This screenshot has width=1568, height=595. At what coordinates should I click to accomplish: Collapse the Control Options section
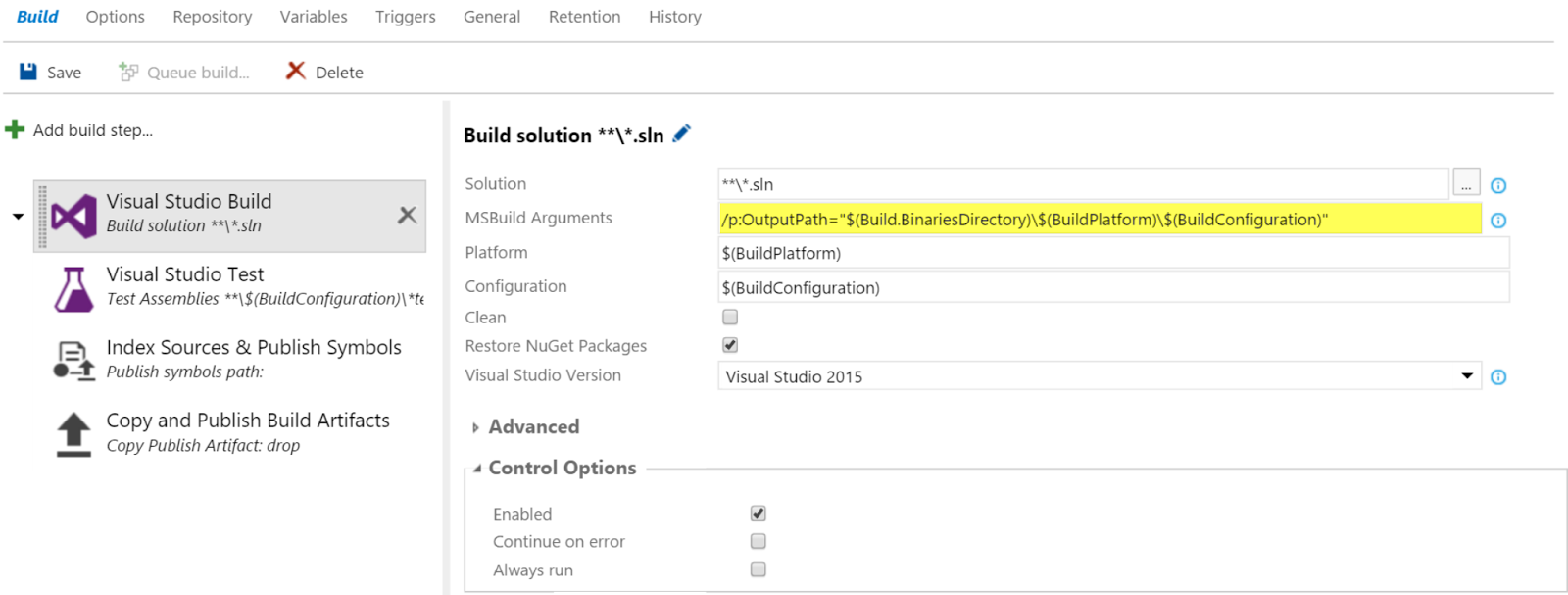[555, 468]
